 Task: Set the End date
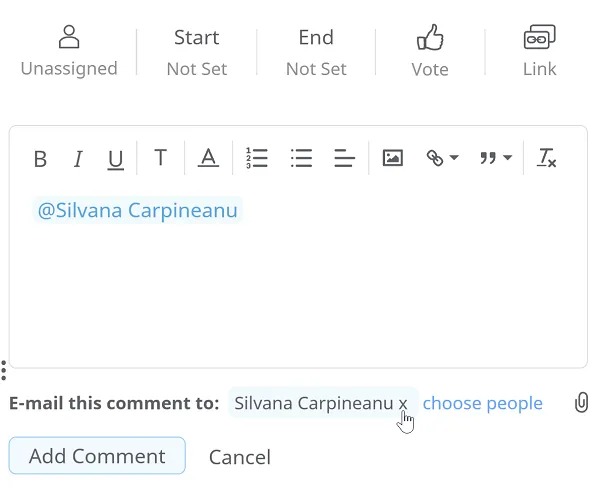316,52
